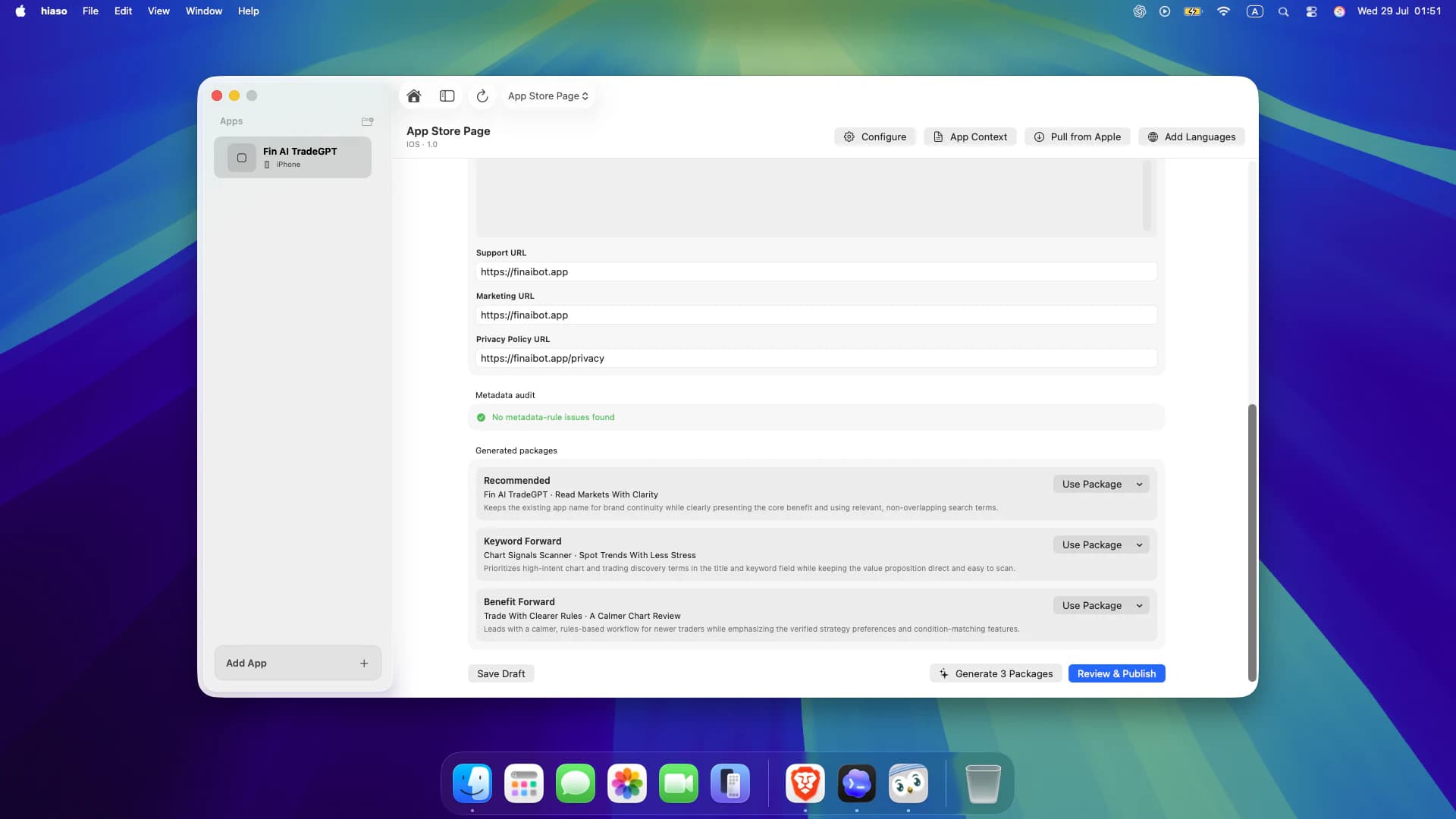Open the Apple menu
Screen dimensions: 1456x819
[x=20, y=11]
